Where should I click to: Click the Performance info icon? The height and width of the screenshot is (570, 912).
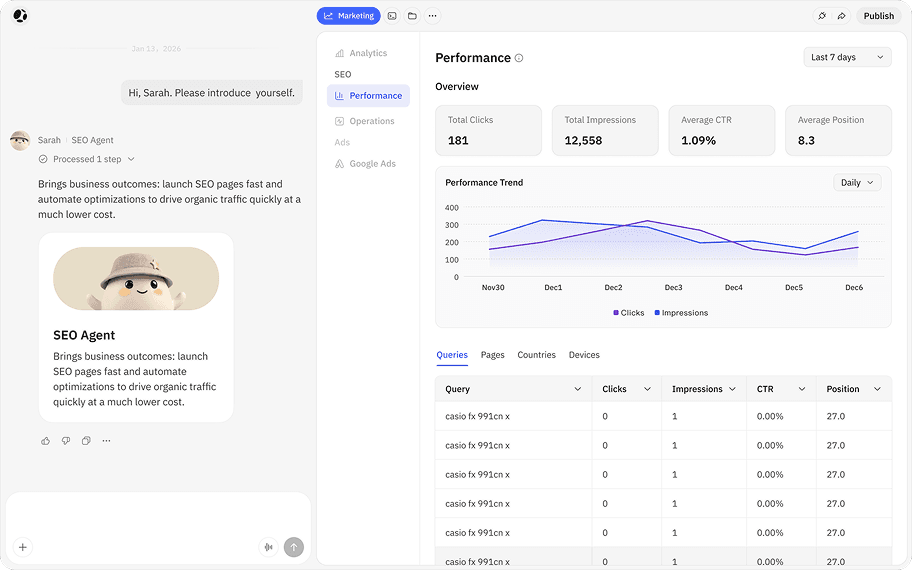click(x=519, y=58)
